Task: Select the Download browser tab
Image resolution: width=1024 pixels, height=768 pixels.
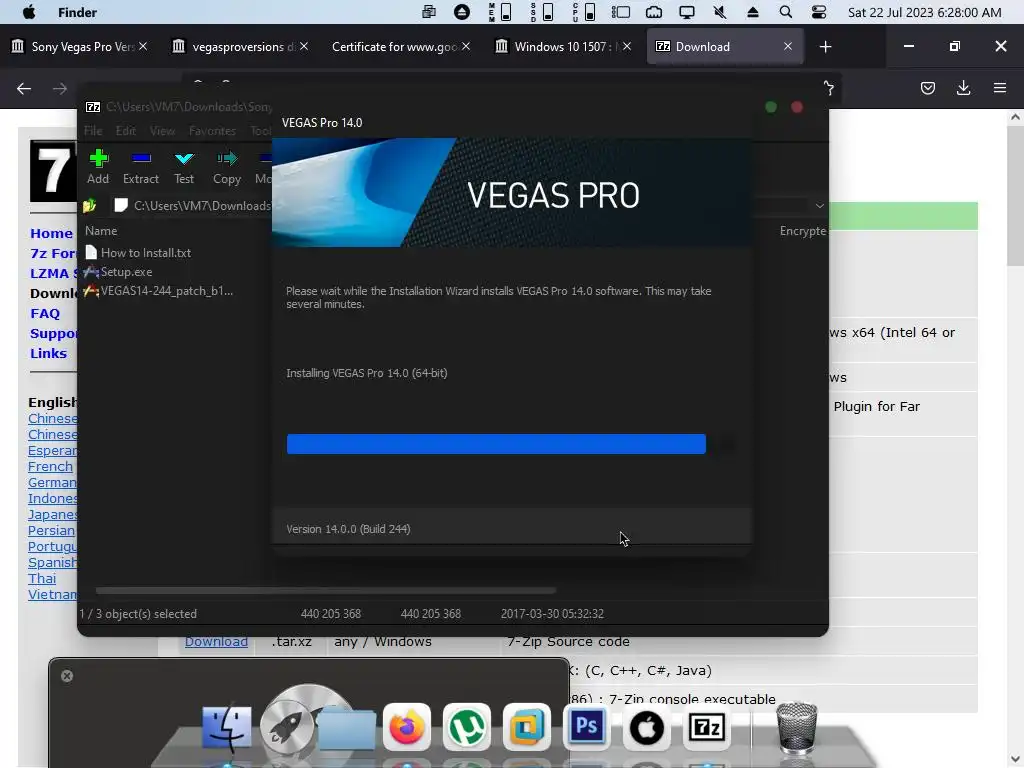Action: 725,46
